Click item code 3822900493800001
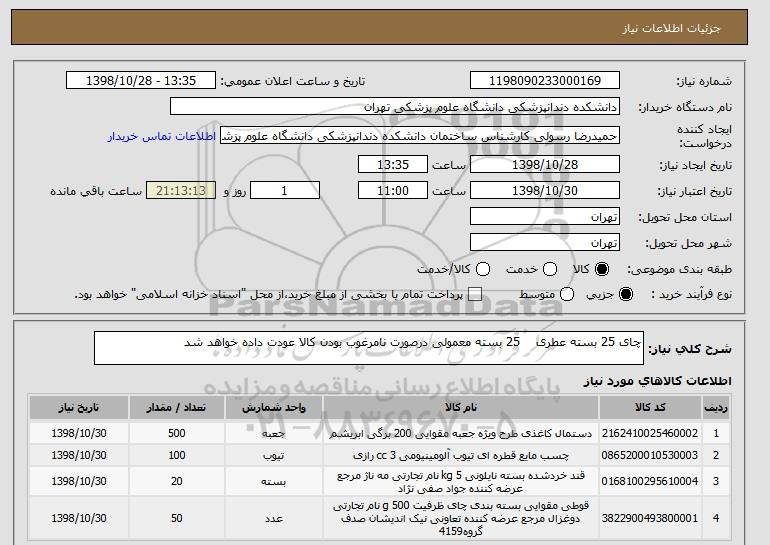 pyautogui.click(x=650, y=518)
